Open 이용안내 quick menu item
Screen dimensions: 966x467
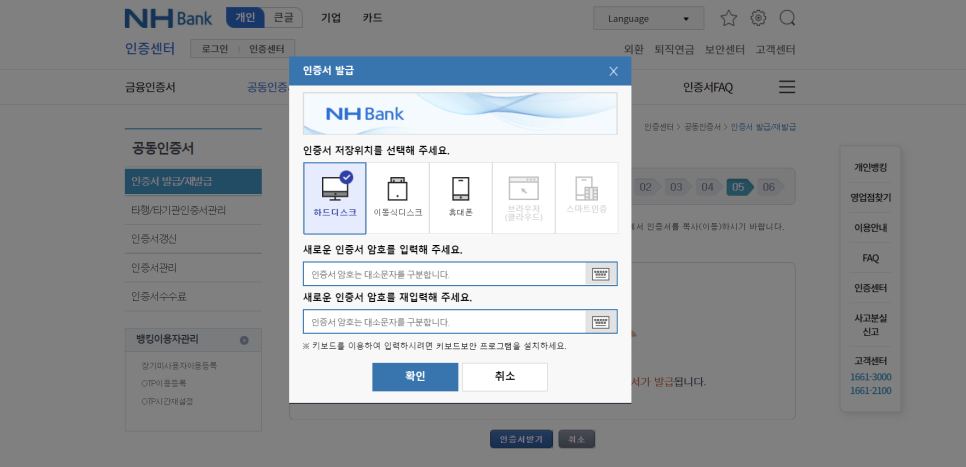[871, 227]
